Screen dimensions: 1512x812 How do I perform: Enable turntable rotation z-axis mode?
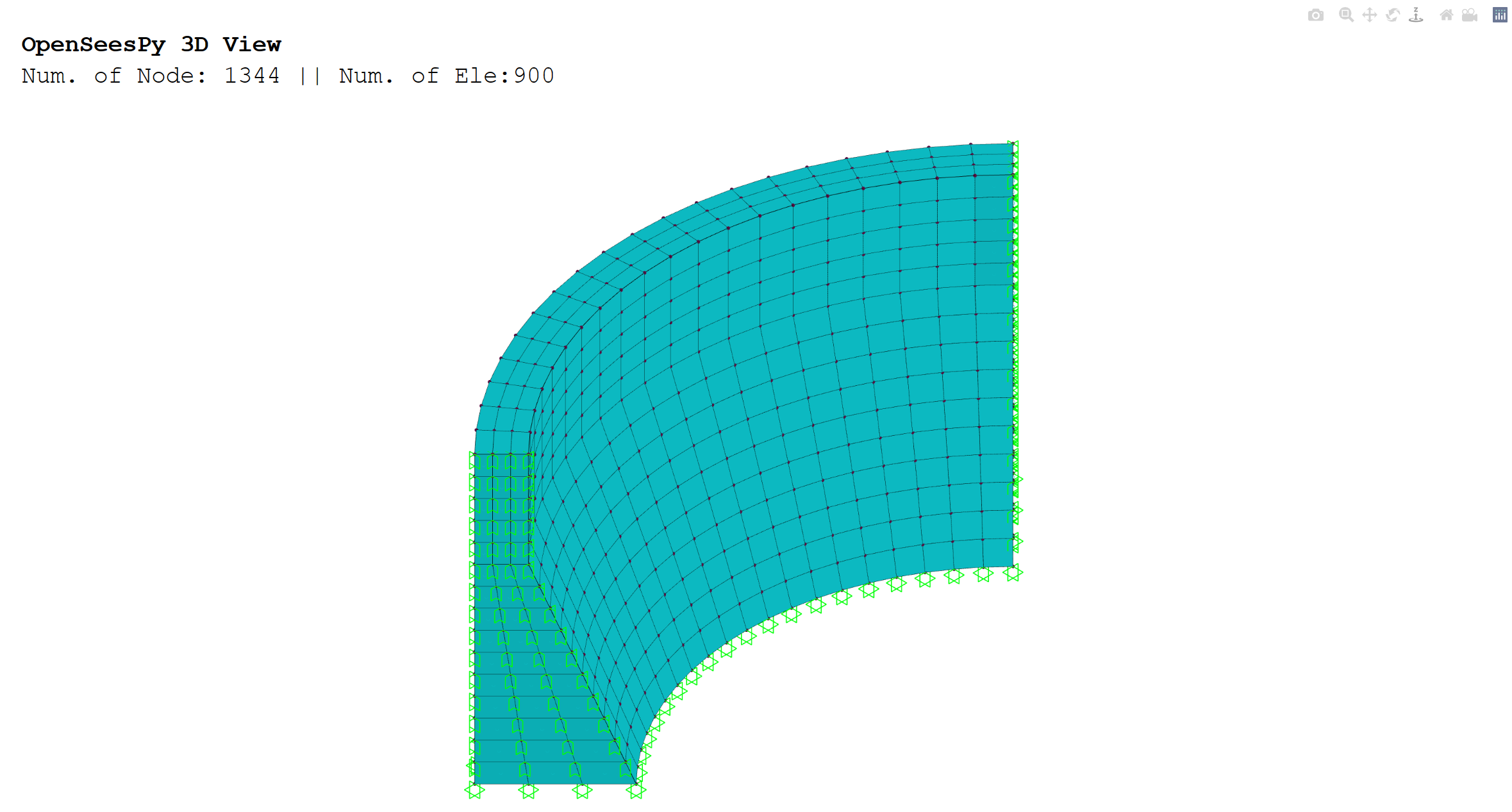[1416, 15]
